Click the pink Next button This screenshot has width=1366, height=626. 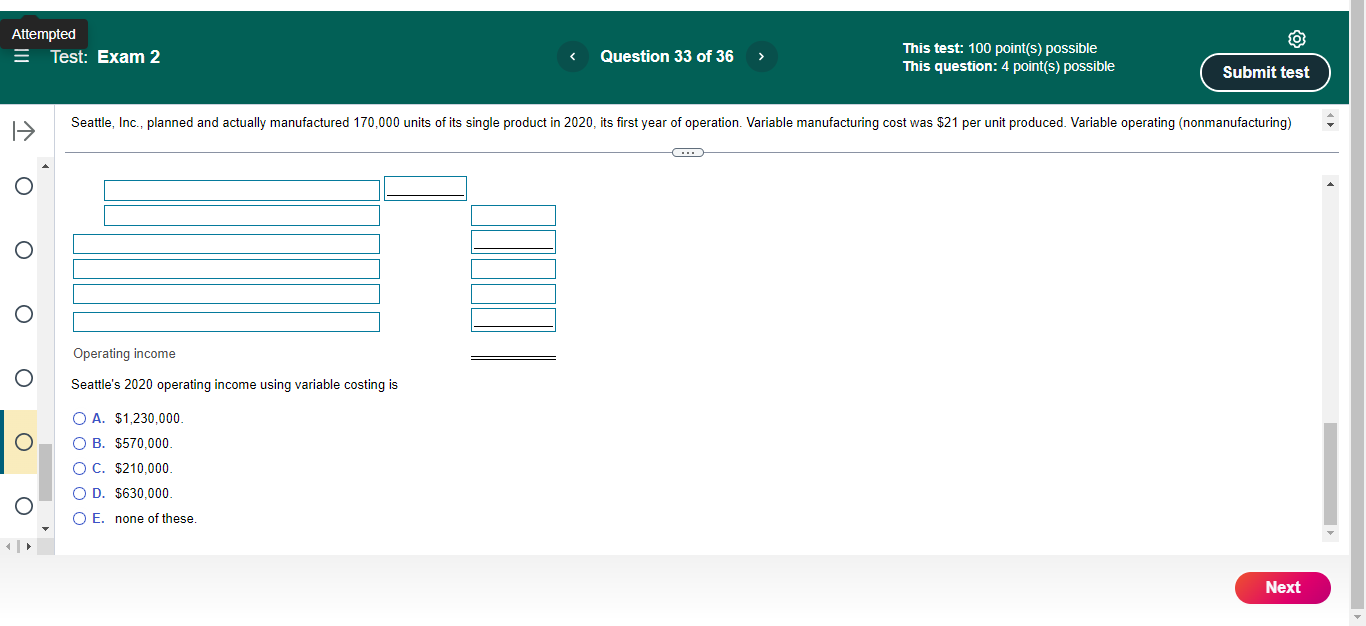(x=1283, y=588)
